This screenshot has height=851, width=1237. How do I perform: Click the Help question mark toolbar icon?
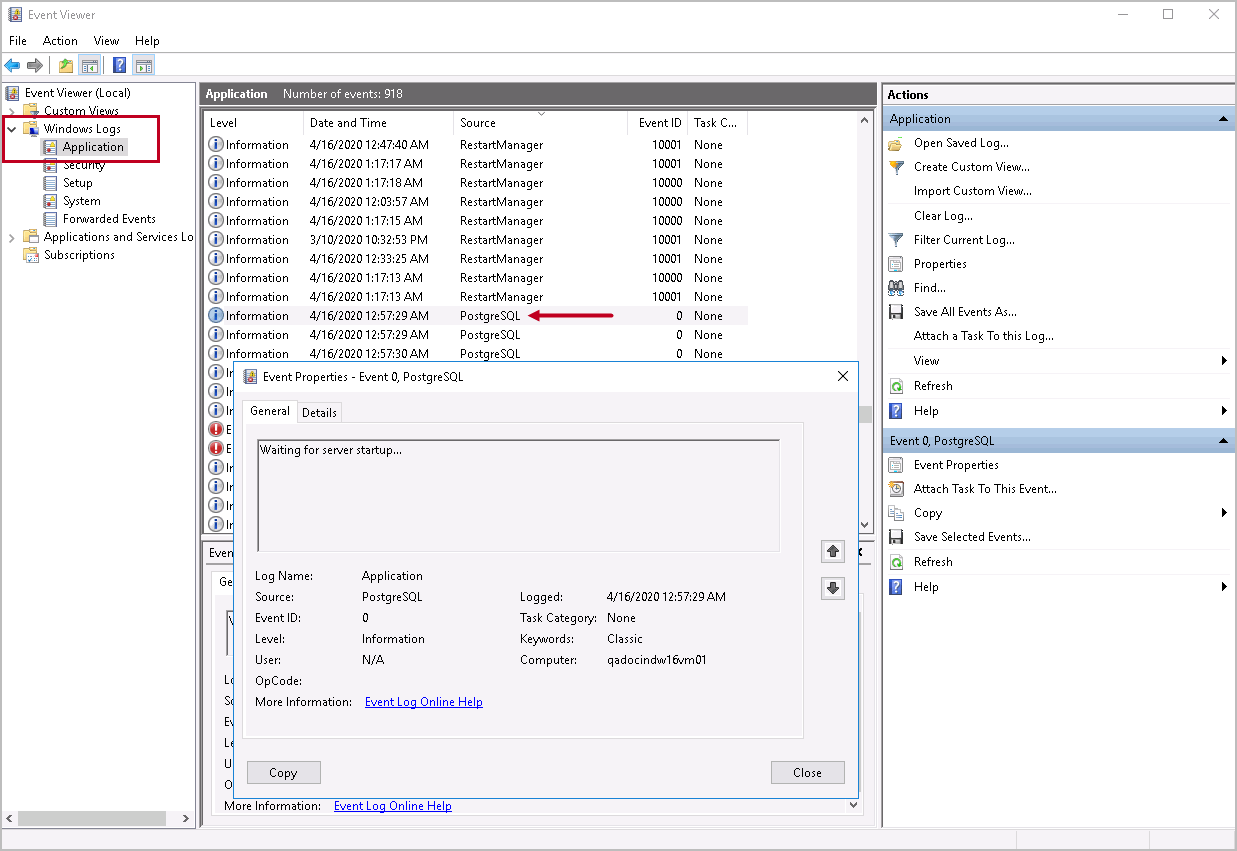(x=118, y=64)
